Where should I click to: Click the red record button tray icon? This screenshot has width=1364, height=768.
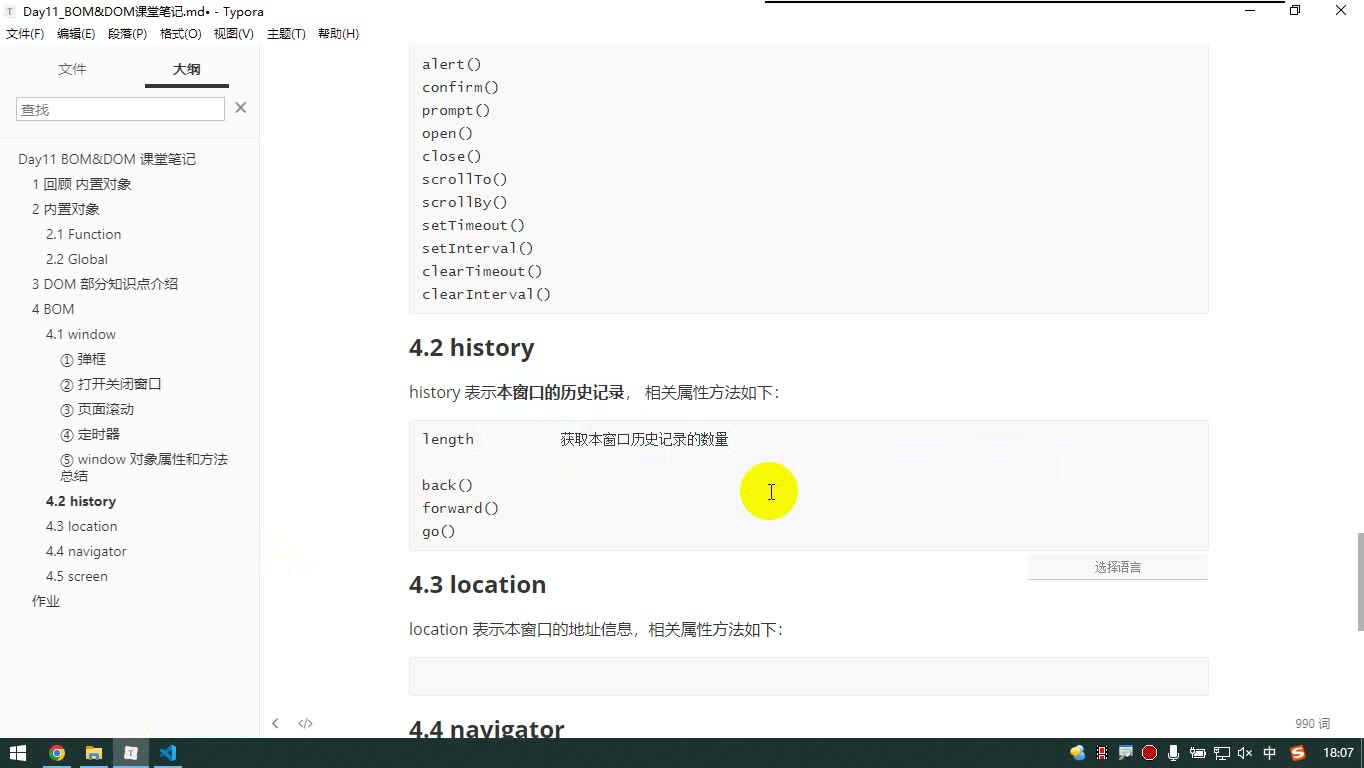click(x=1150, y=753)
